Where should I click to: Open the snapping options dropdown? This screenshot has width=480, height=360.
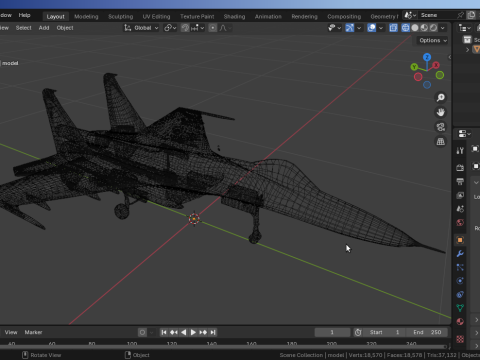pyautogui.click(x=198, y=28)
